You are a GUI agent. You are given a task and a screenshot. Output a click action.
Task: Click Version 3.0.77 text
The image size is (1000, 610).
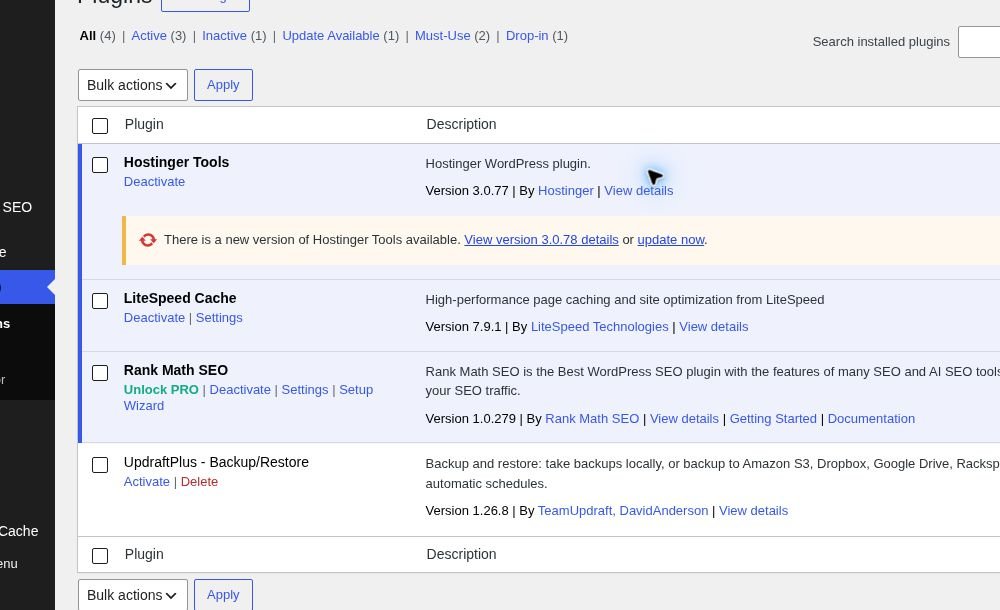point(467,191)
